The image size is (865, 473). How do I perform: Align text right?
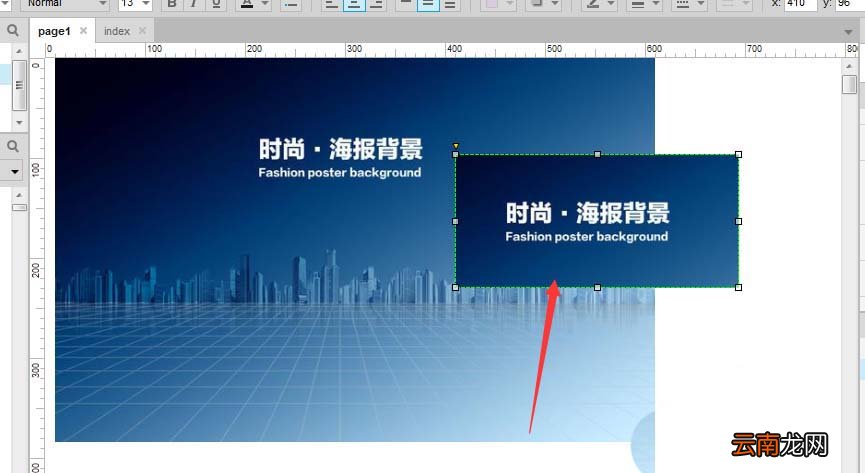pyautogui.click(x=376, y=4)
